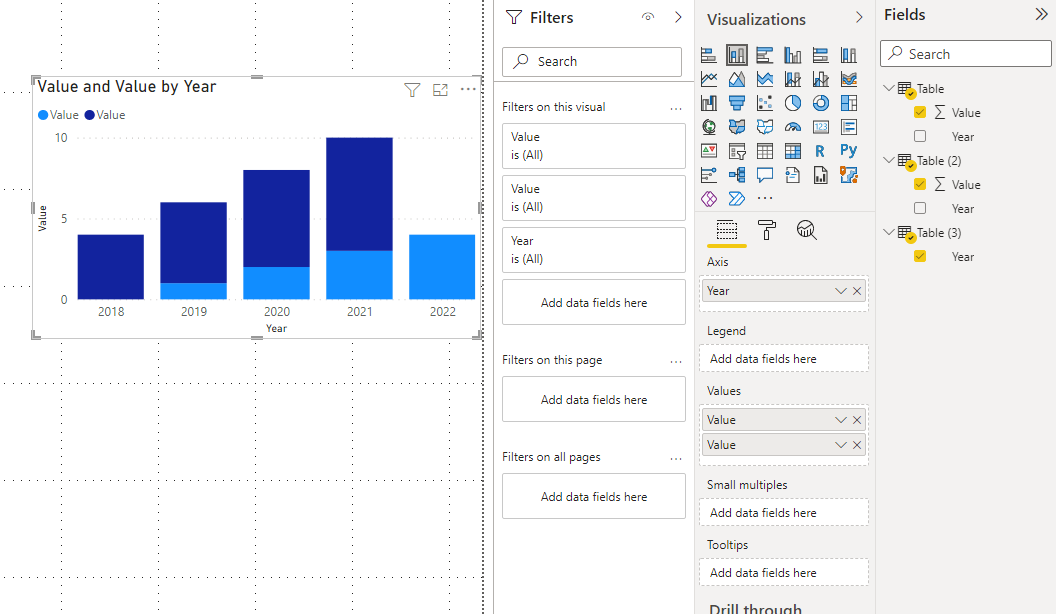Click the Filters pane search box

click(x=591, y=61)
